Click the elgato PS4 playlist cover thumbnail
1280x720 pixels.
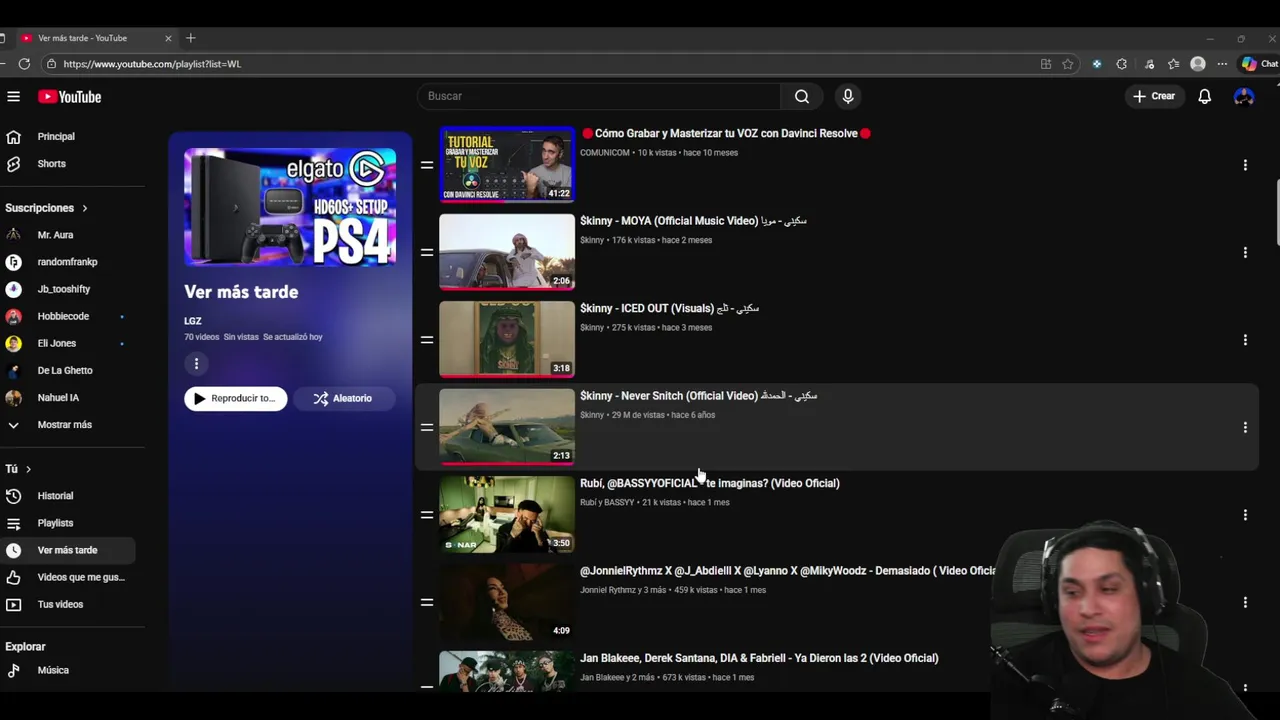[290, 207]
